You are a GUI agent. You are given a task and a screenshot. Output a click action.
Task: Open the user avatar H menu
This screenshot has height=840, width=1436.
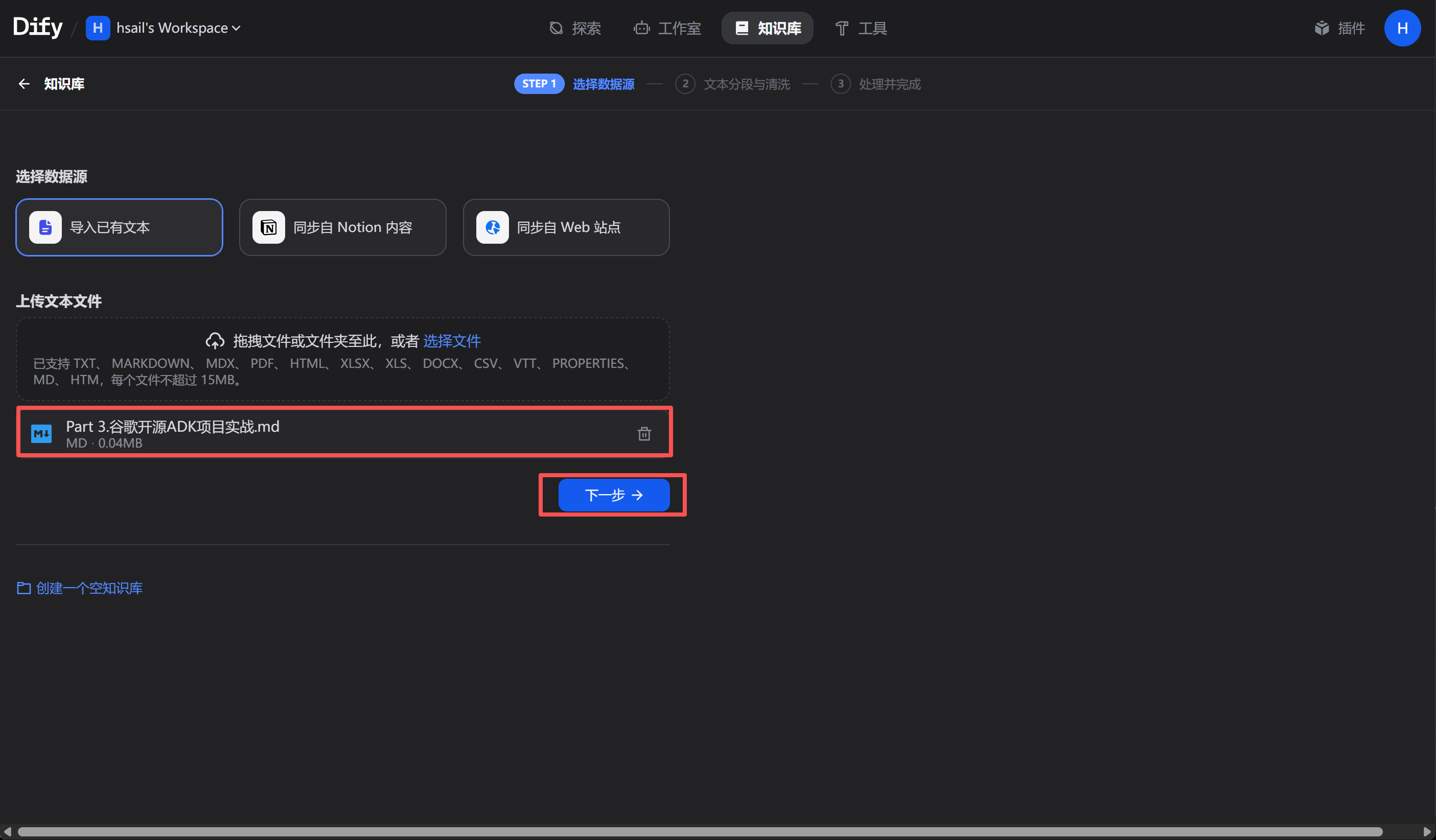point(1402,28)
